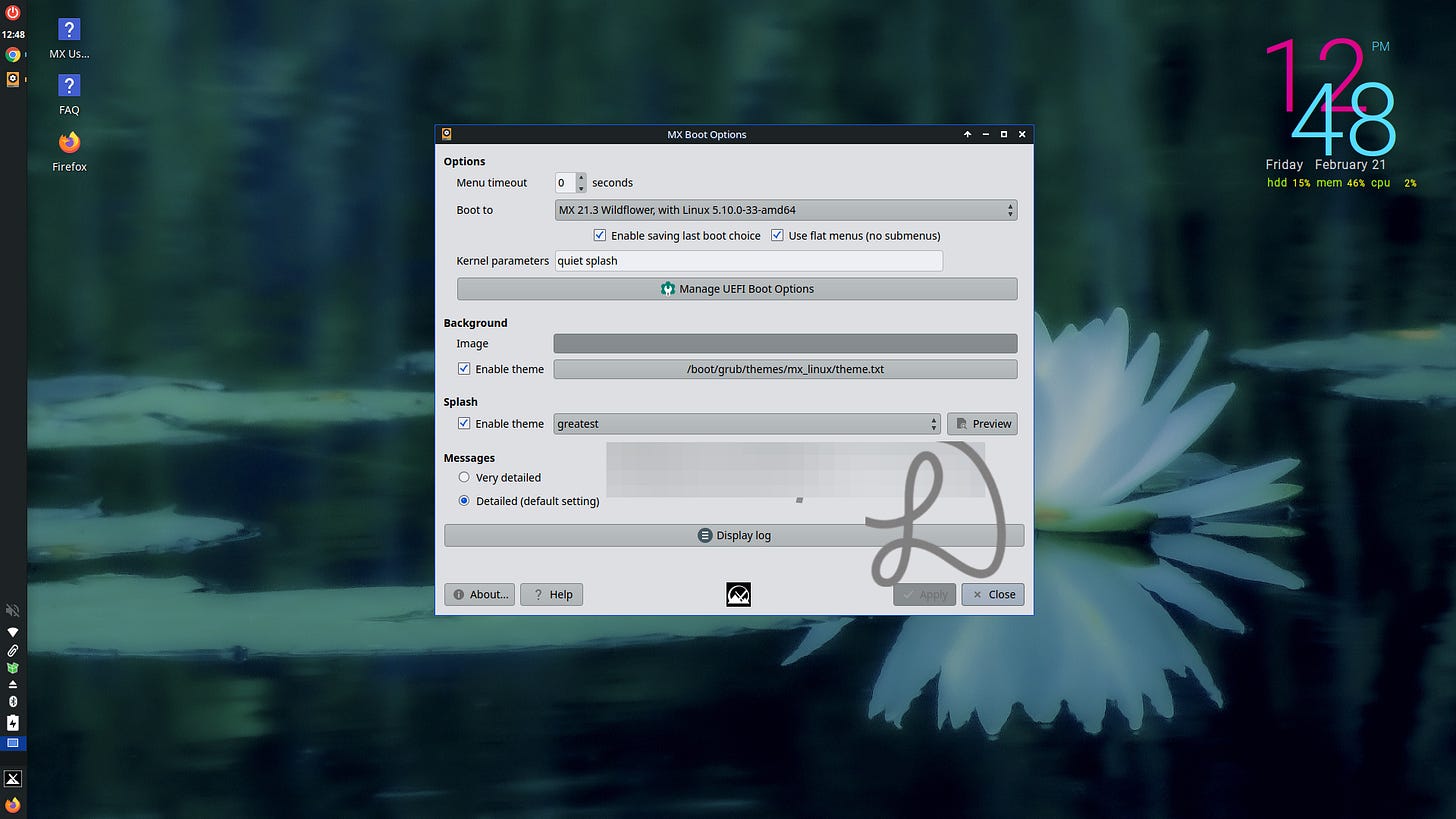Uncheck Enable theme under Splash

click(x=464, y=424)
